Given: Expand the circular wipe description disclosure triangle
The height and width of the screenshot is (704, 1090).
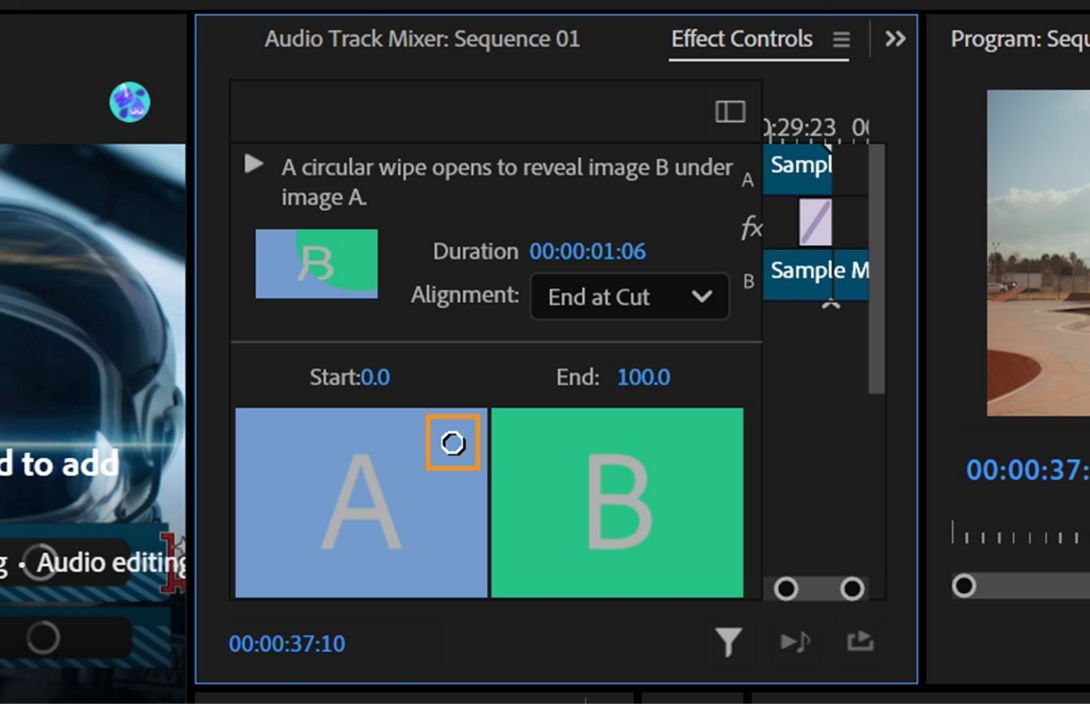Looking at the screenshot, I should (x=252, y=164).
